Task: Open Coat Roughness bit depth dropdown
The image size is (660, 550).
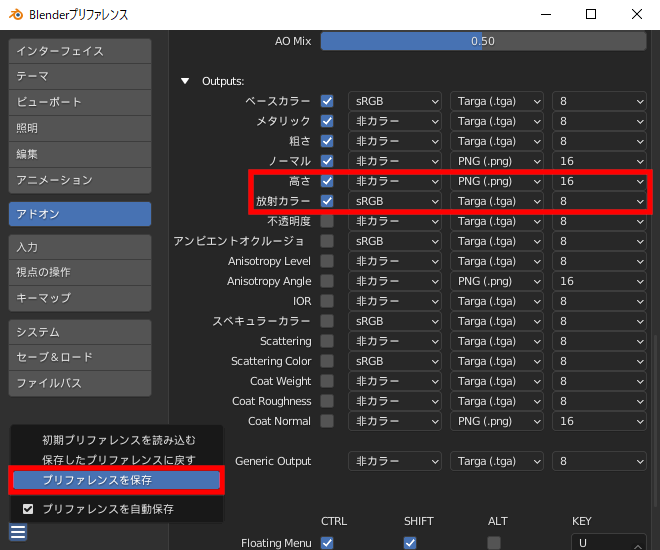Action: pyautogui.click(x=599, y=401)
